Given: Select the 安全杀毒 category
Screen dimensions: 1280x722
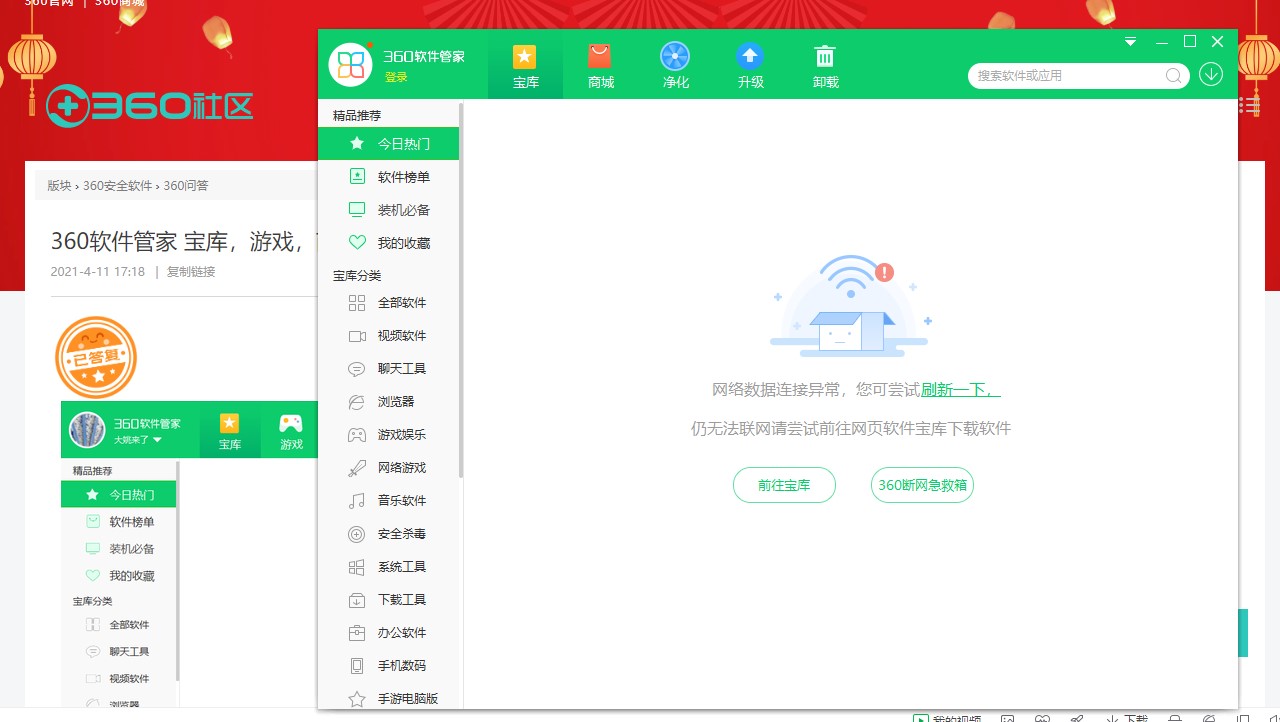Looking at the screenshot, I should [x=388, y=533].
